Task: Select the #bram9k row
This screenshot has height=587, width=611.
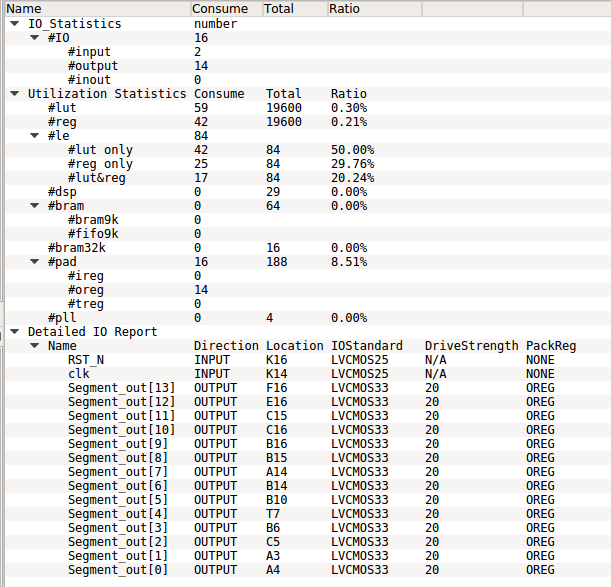Action: click(x=308, y=220)
